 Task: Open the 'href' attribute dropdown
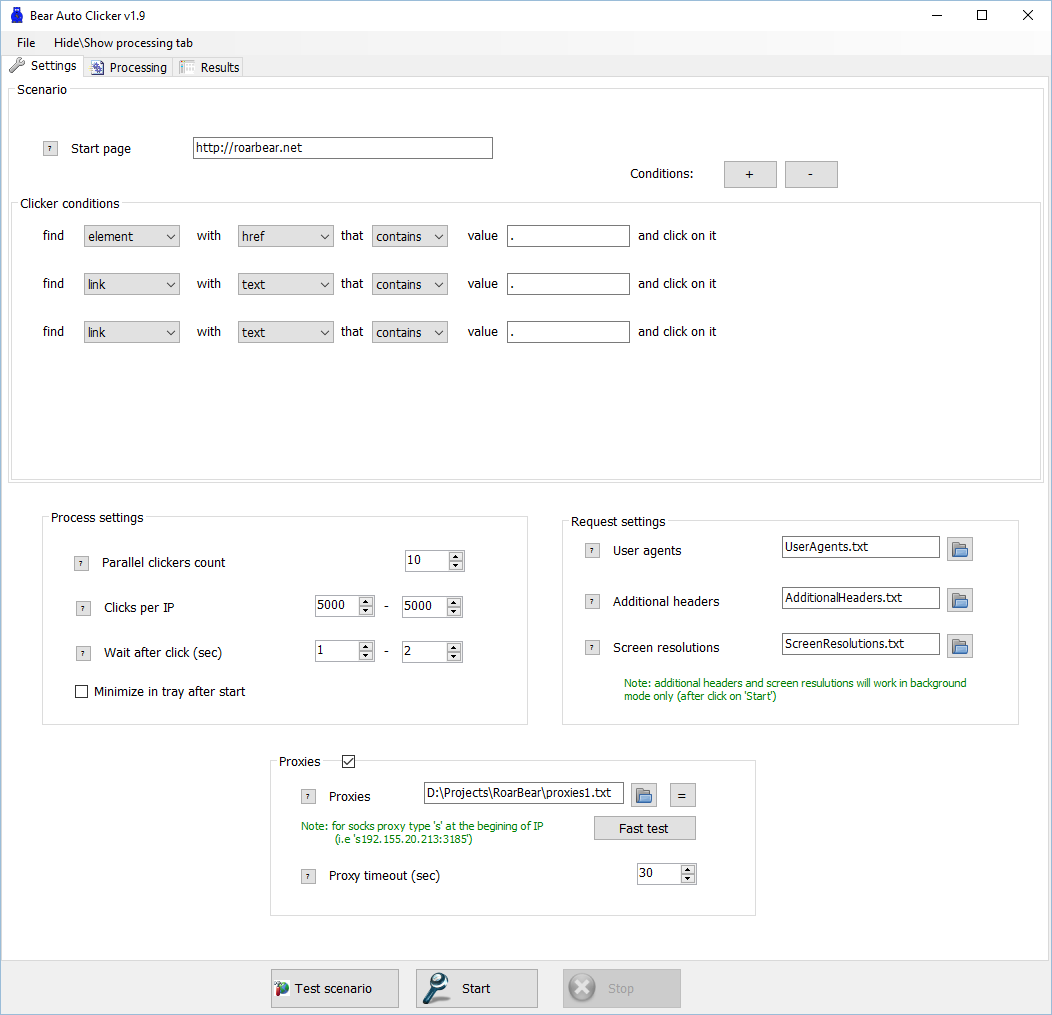coord(286,236)
